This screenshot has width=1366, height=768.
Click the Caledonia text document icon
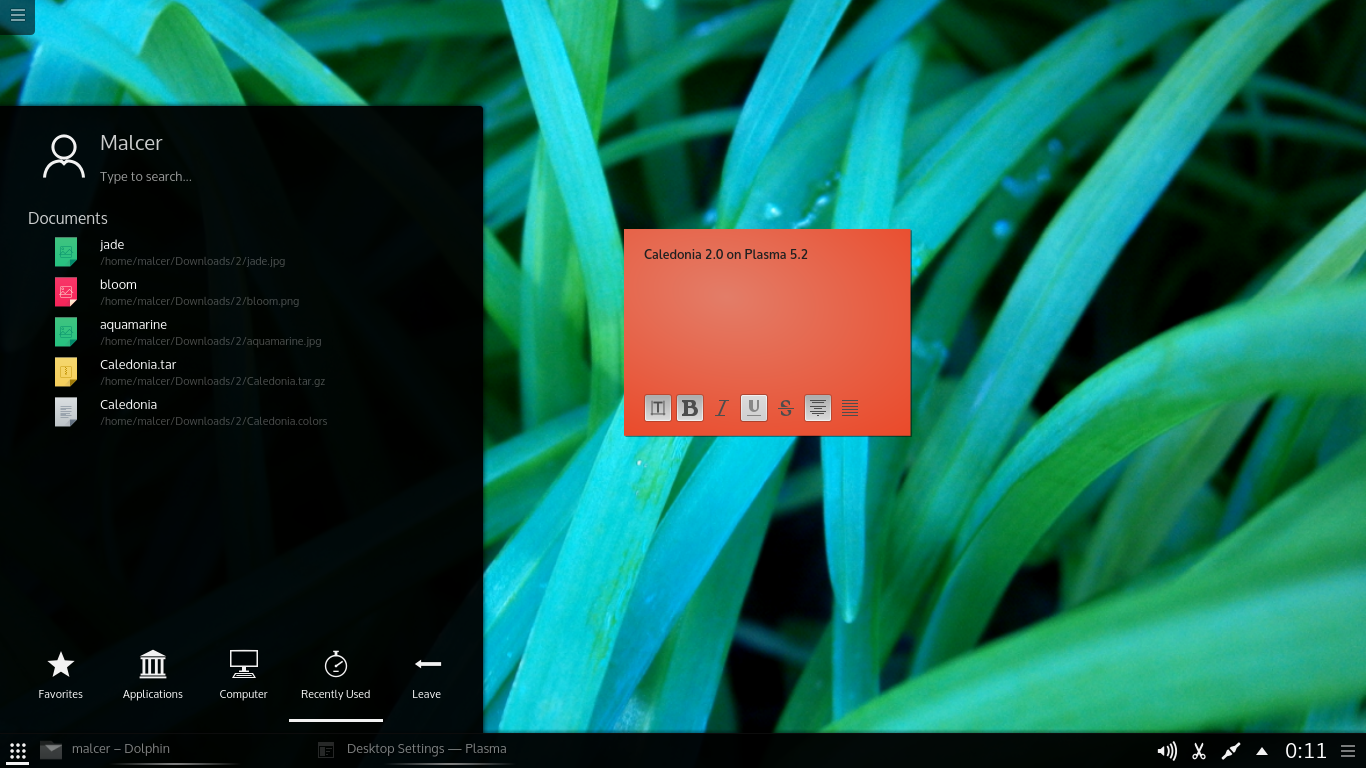tap(66, 412)
